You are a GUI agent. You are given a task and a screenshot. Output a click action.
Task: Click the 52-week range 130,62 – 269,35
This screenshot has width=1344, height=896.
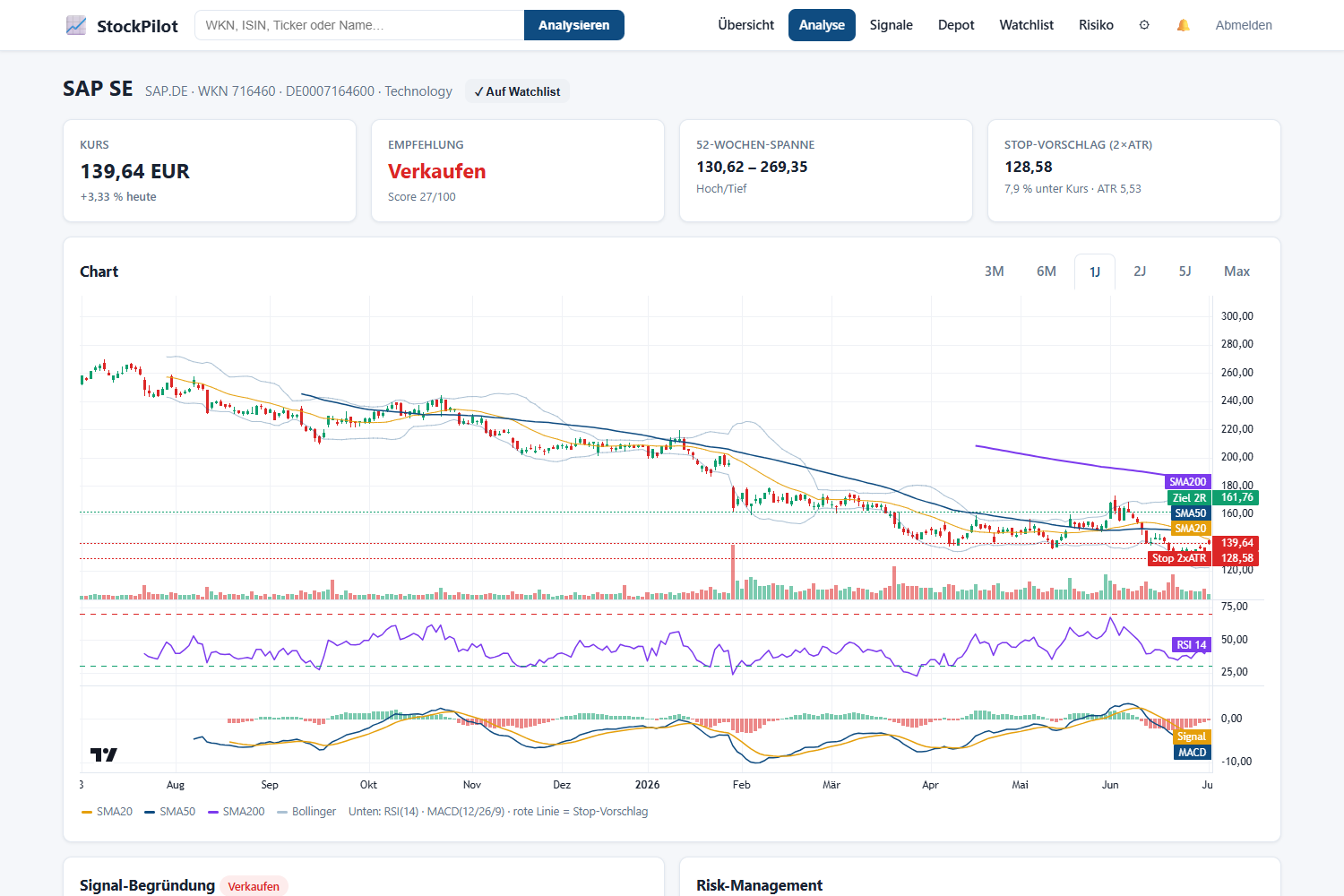click(752, 167)
